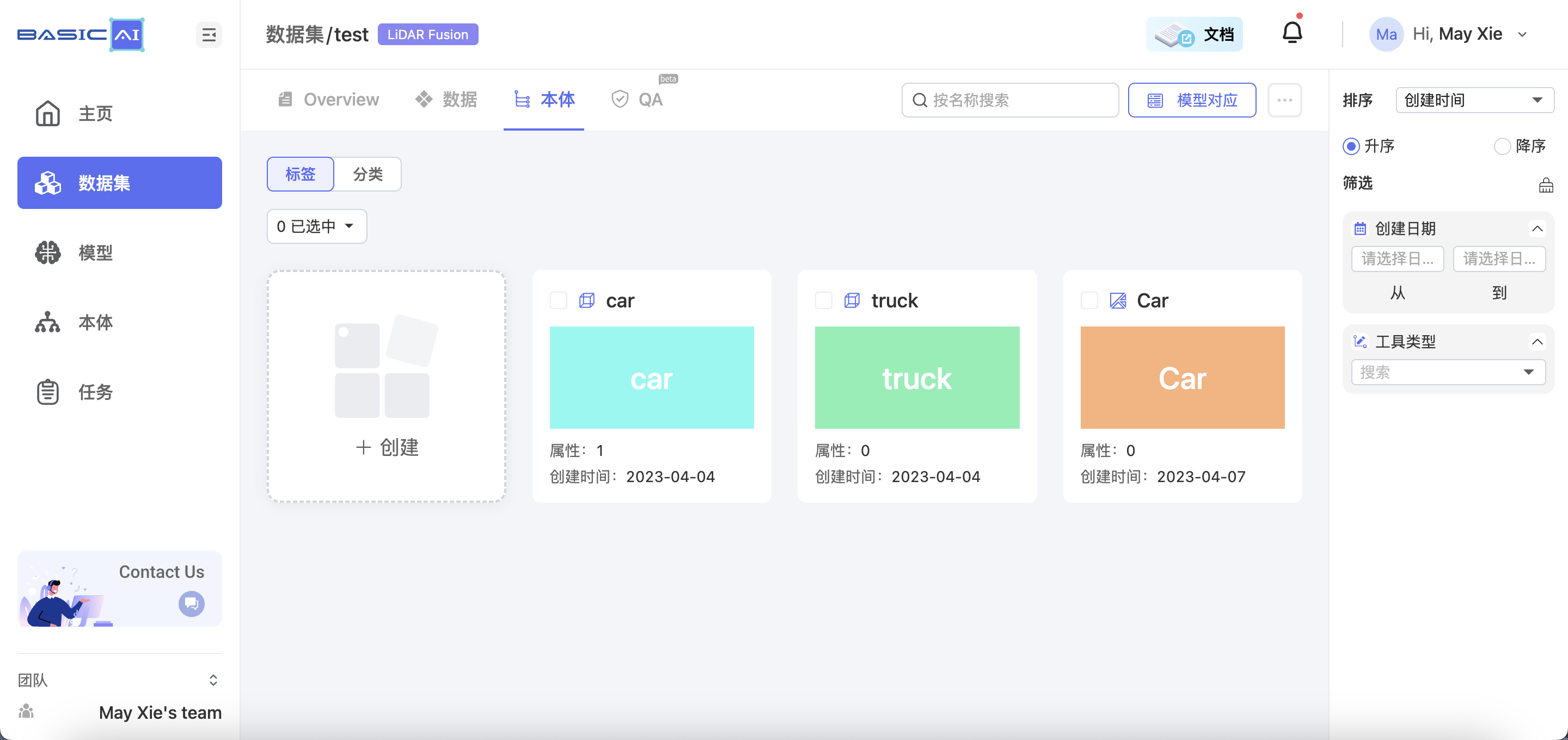The image size is (1568, 740).
Task: Click the LiDAR Fusion badge
Action: point(428,35)
